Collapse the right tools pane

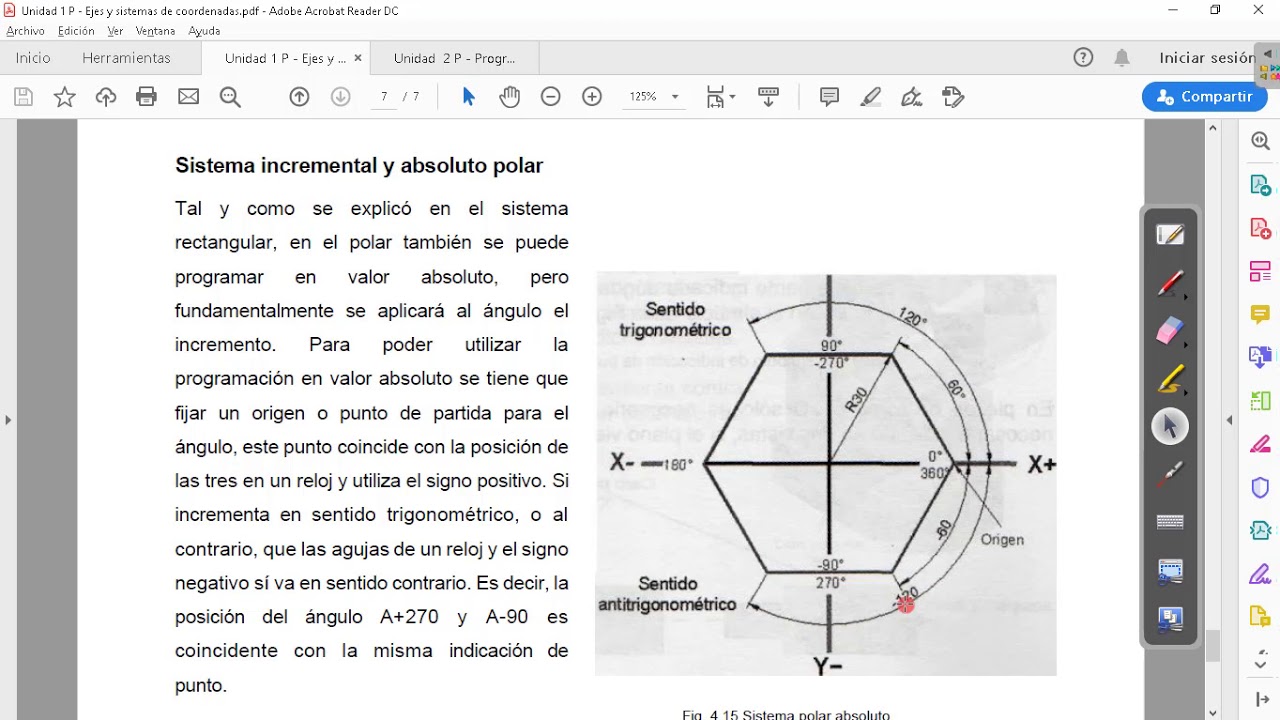coord(1229,420)
